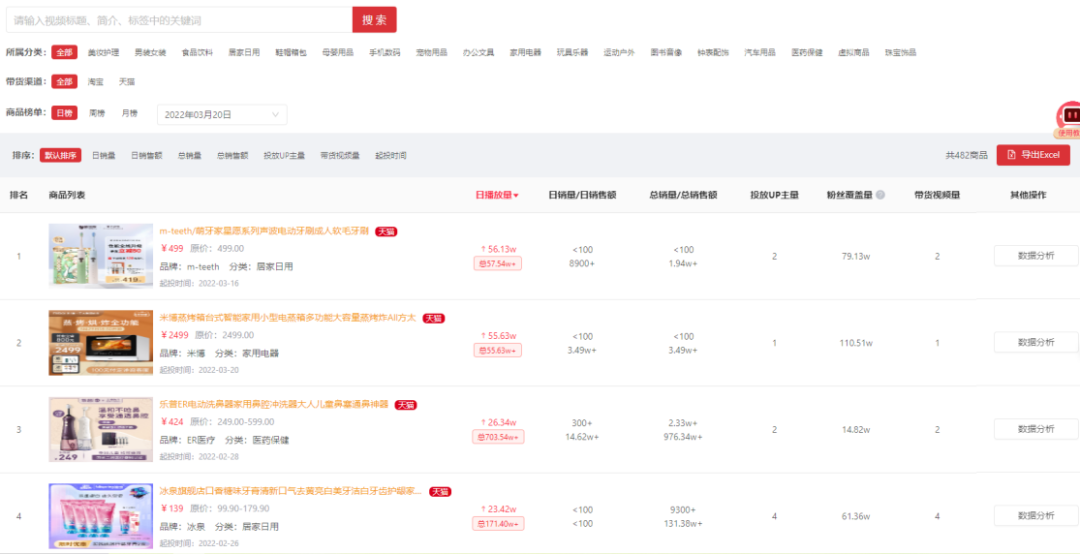Open 数据分析 for m-teeth toothbrush row
Viewport: 1080px width, 554px height.
(1036, 256)
